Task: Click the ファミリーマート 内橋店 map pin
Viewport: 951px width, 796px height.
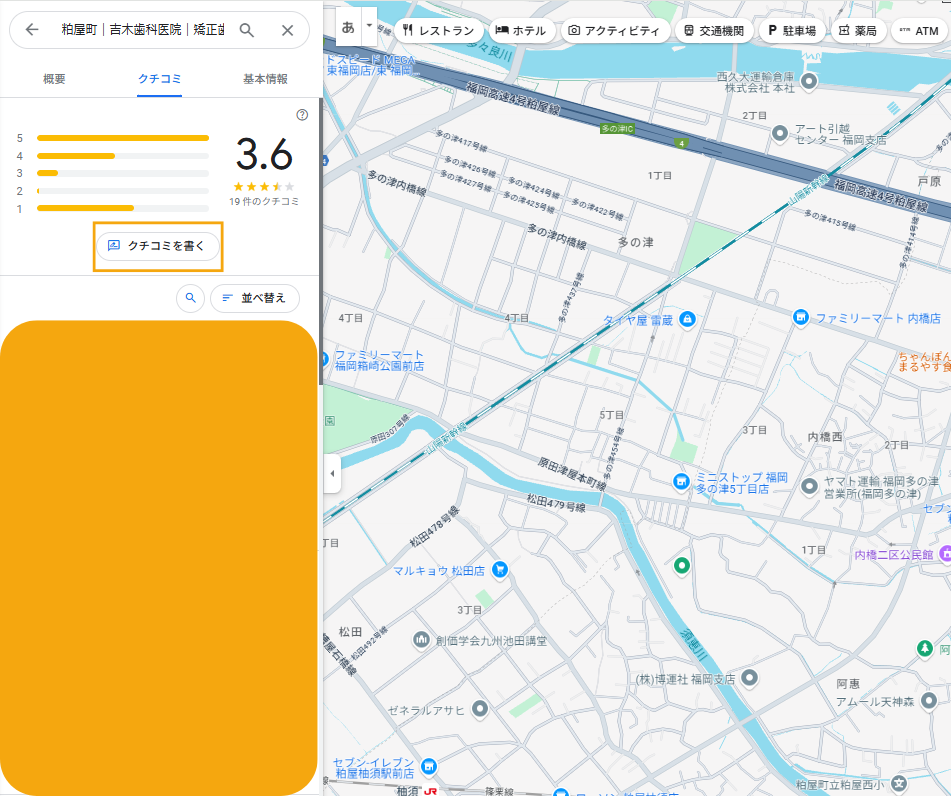Action: click(800, 317)
